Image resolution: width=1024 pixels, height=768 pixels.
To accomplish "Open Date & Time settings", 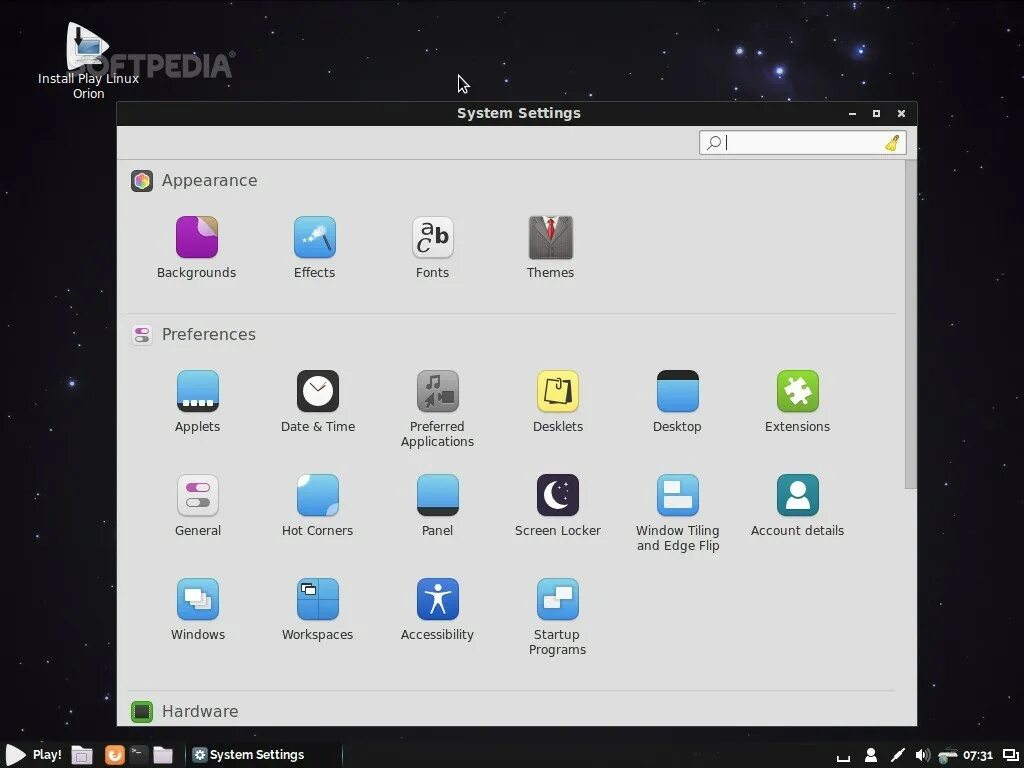I will [x=318, y=402].
